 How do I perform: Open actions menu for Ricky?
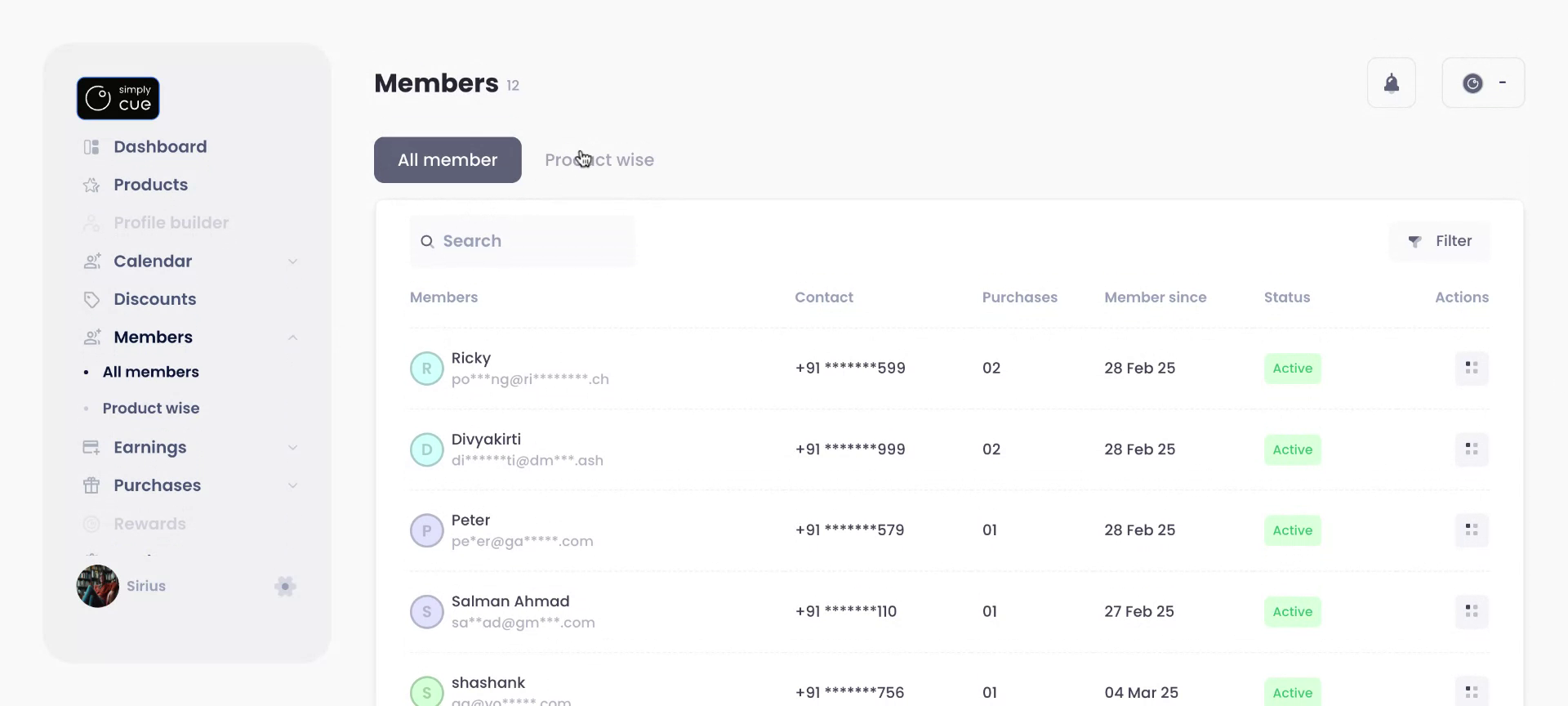pyautogui.click(x=1471, y=369)
